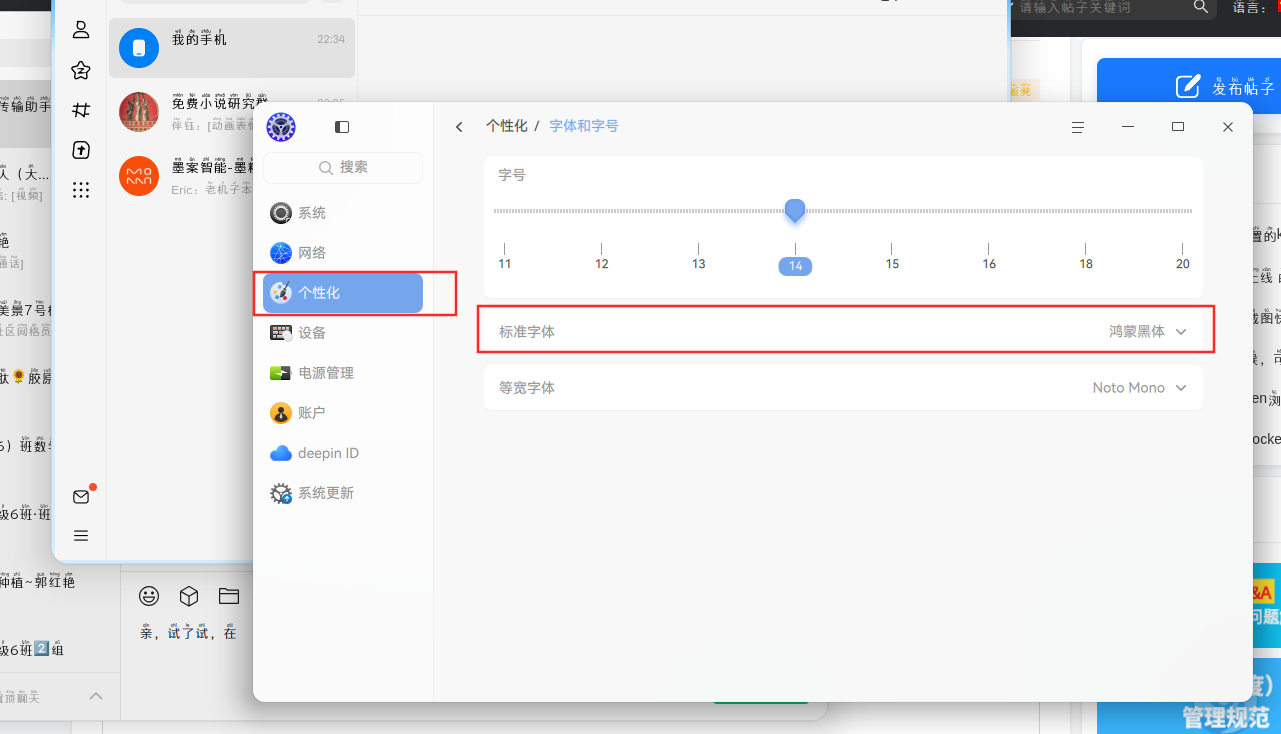Click the hashtag channels icon in chat sidebar
The width and height of the screenshot is (1281, 734).
[81, 110]
